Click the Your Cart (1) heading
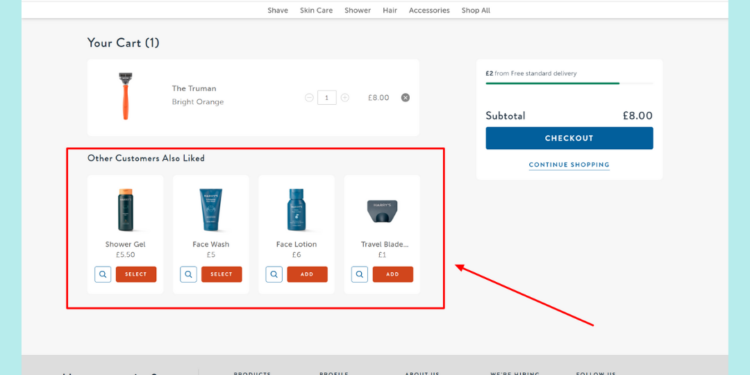Screen dimensions: 750x375 point(123,43)
